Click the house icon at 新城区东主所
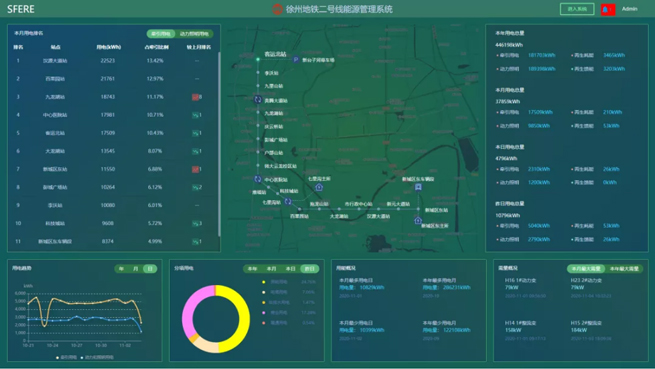 tap(418, 220)
